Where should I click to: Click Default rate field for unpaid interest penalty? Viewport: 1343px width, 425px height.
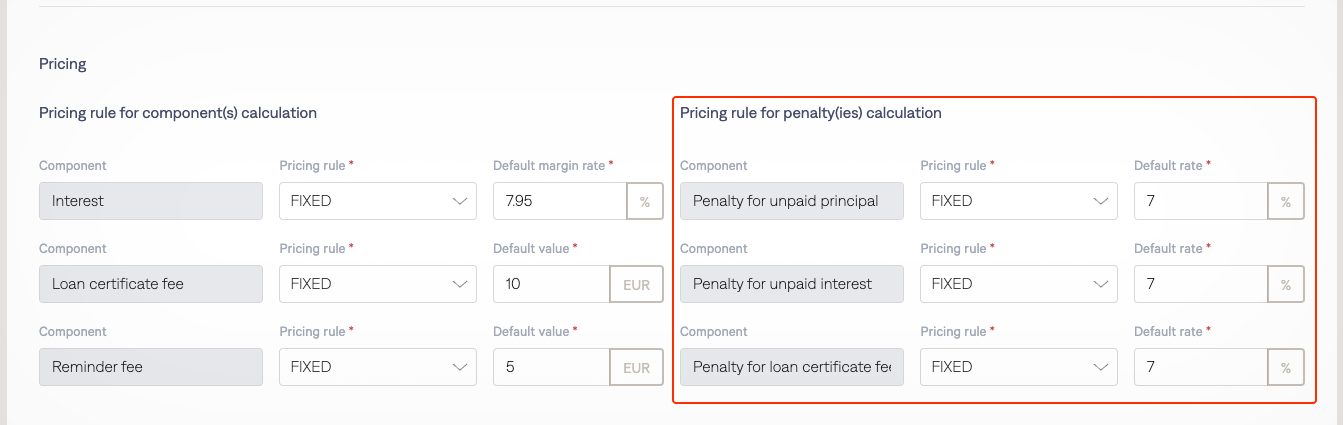pyautogui.click(x=1200, y=284)
